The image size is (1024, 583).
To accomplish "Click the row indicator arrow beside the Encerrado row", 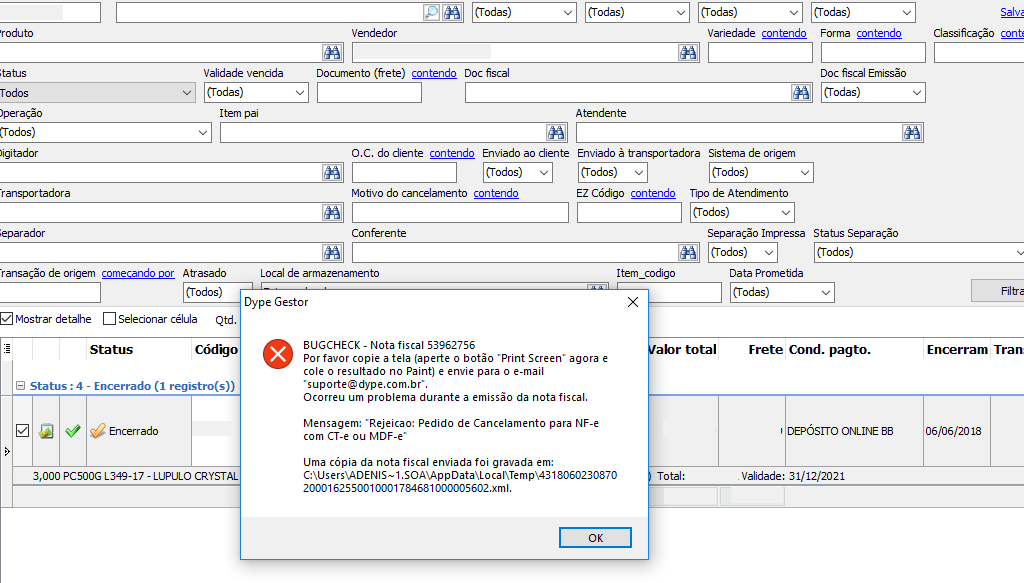I will (7, 451).
